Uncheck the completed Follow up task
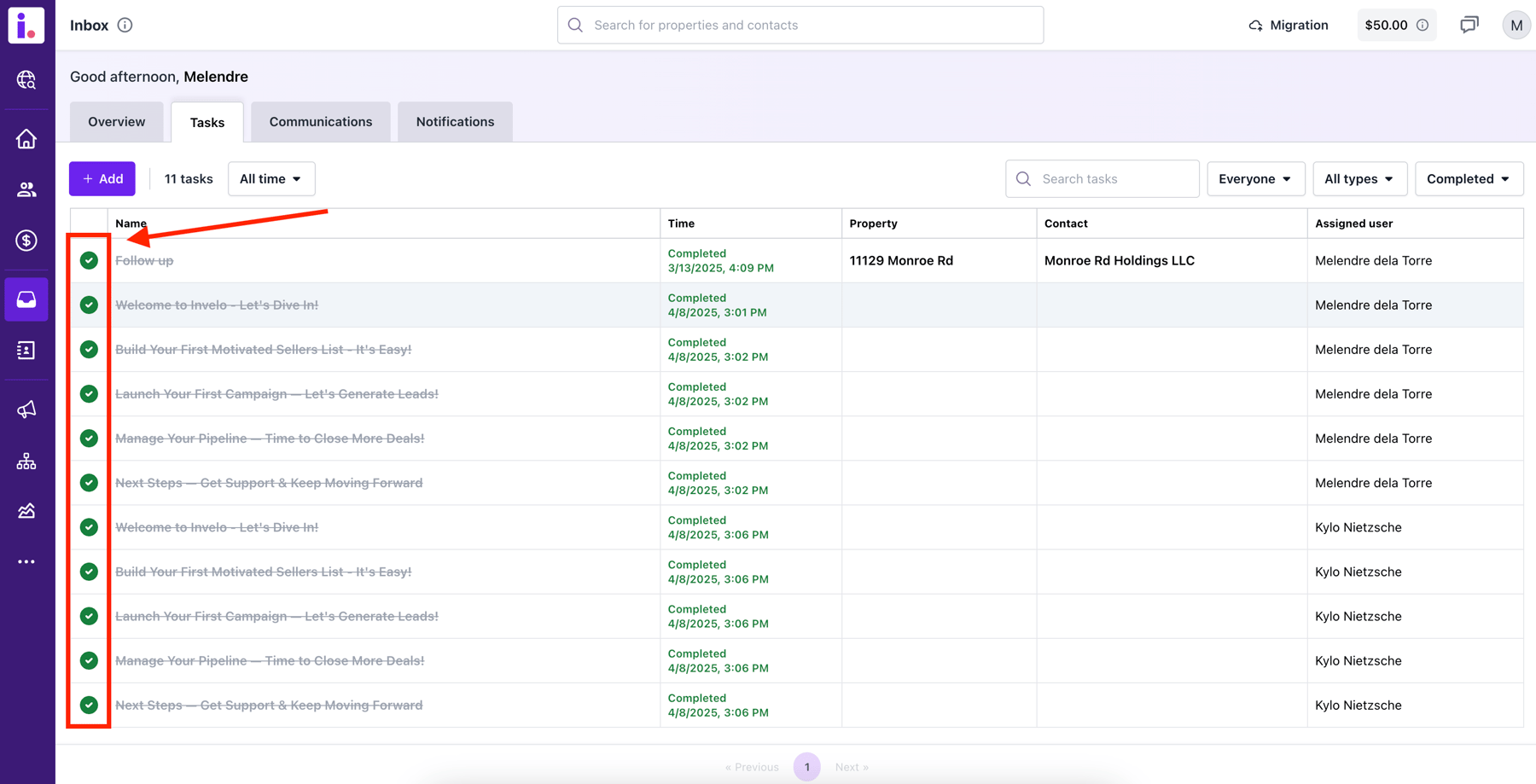1536x784 pixels. [x=89, y=260]
